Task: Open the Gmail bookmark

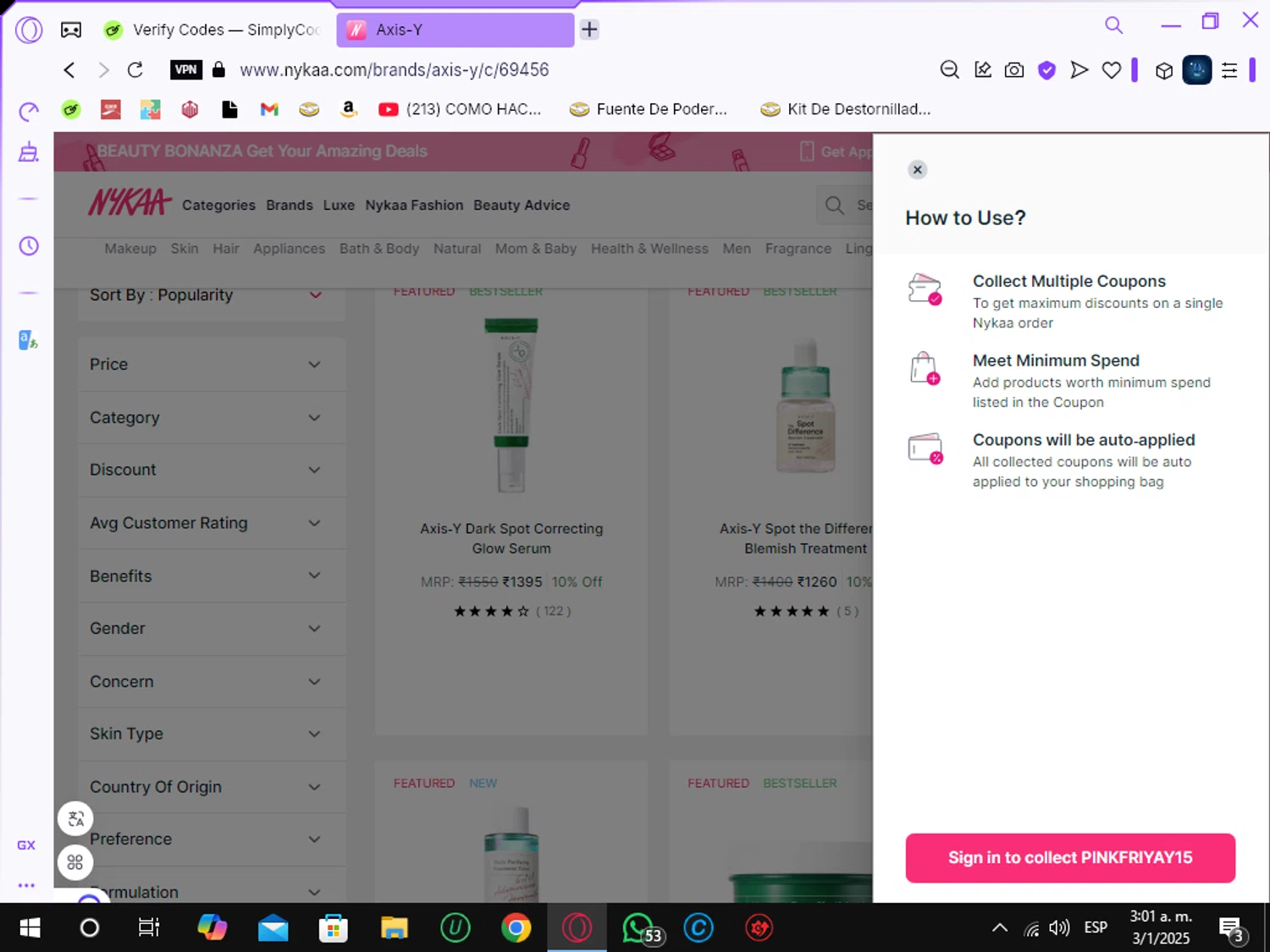Action: (269, 109)
